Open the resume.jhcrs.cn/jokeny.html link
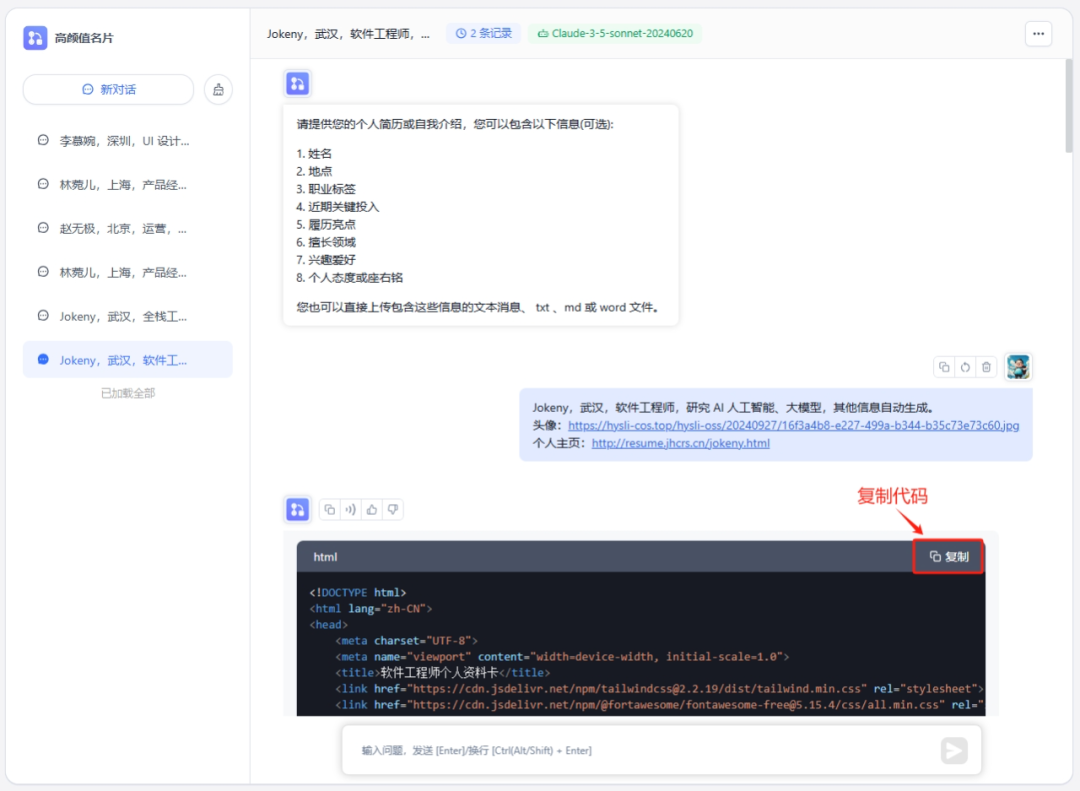The width and height of the screenshot is (1080, 791). [x=680, y=443]
